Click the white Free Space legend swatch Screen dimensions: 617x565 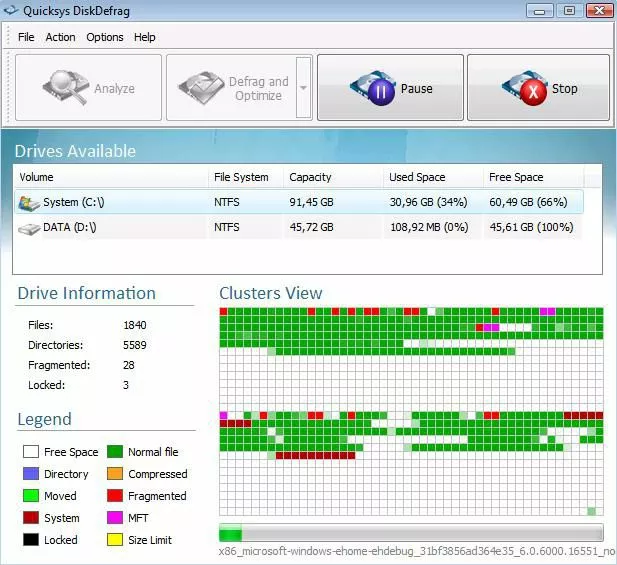[31, 452]
